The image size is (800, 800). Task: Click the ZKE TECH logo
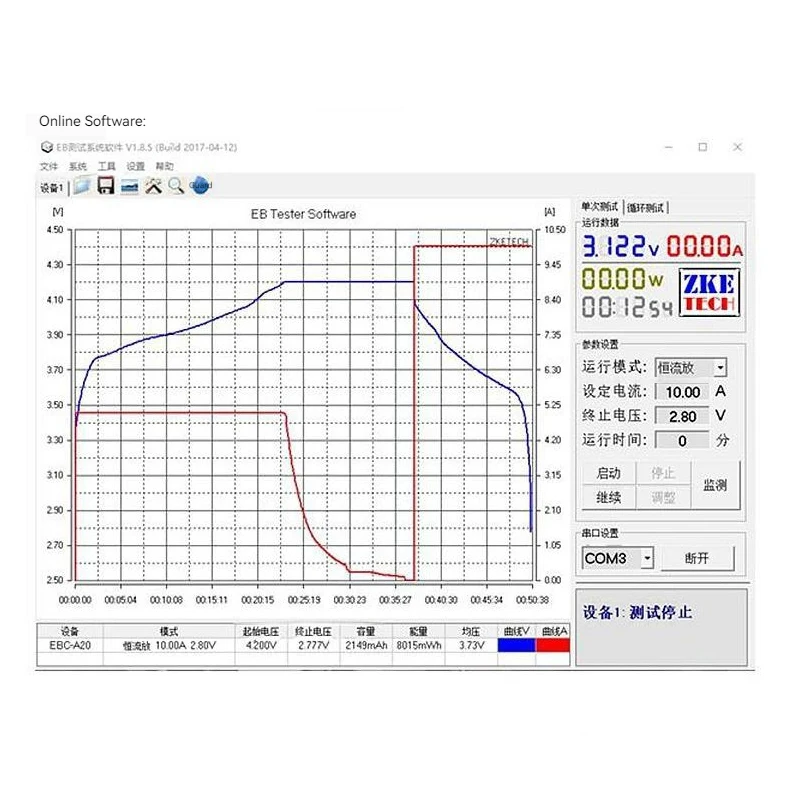click(709, 293)
